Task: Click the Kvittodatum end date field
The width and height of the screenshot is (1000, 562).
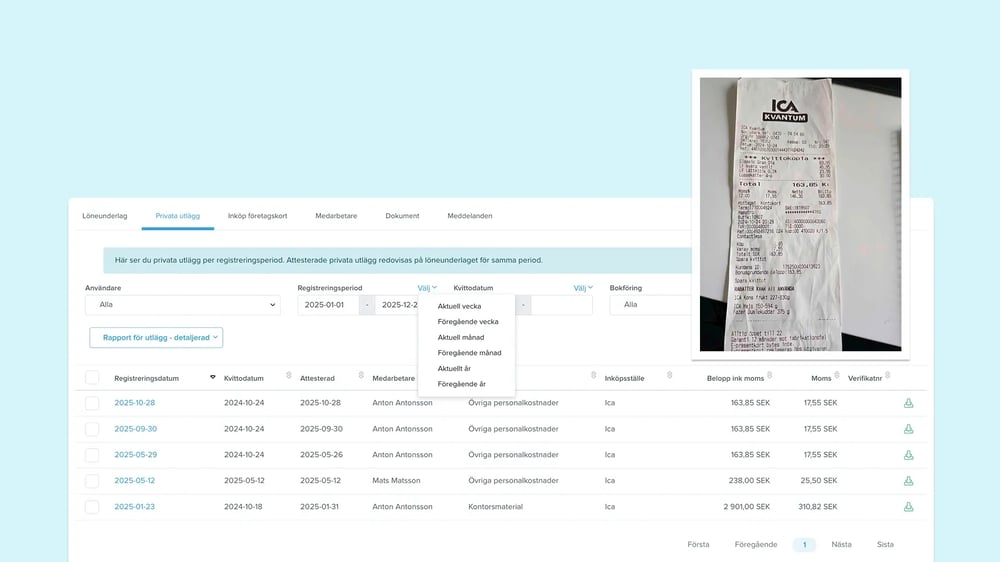Action: (x=561, y=305)
